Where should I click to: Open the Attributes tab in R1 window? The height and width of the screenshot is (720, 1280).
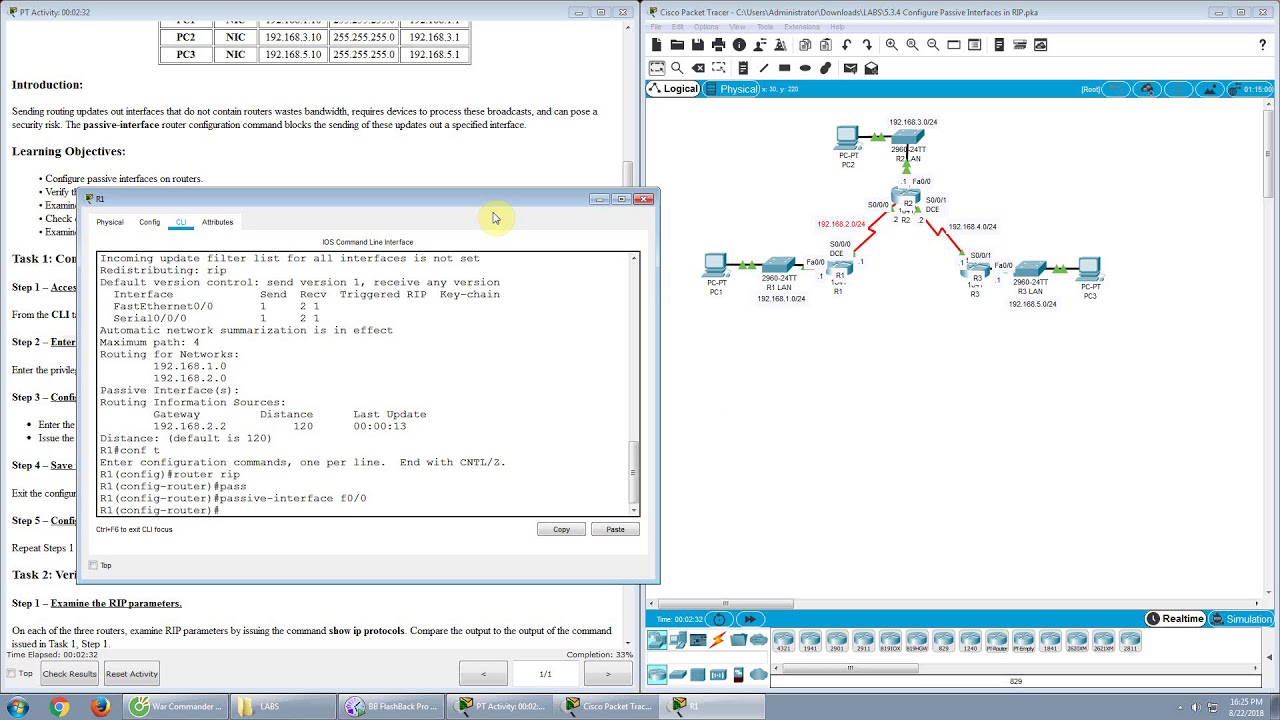[x=217, y=222]
